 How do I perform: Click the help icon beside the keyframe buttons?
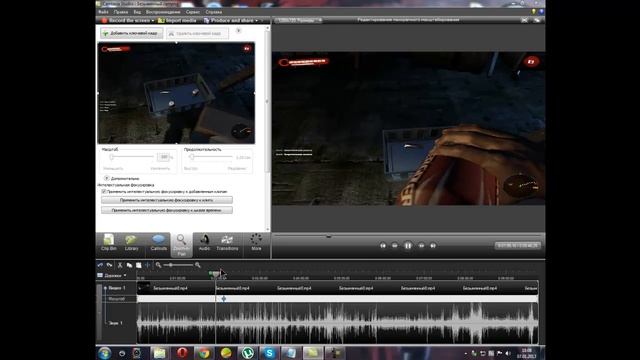(238, 31)
